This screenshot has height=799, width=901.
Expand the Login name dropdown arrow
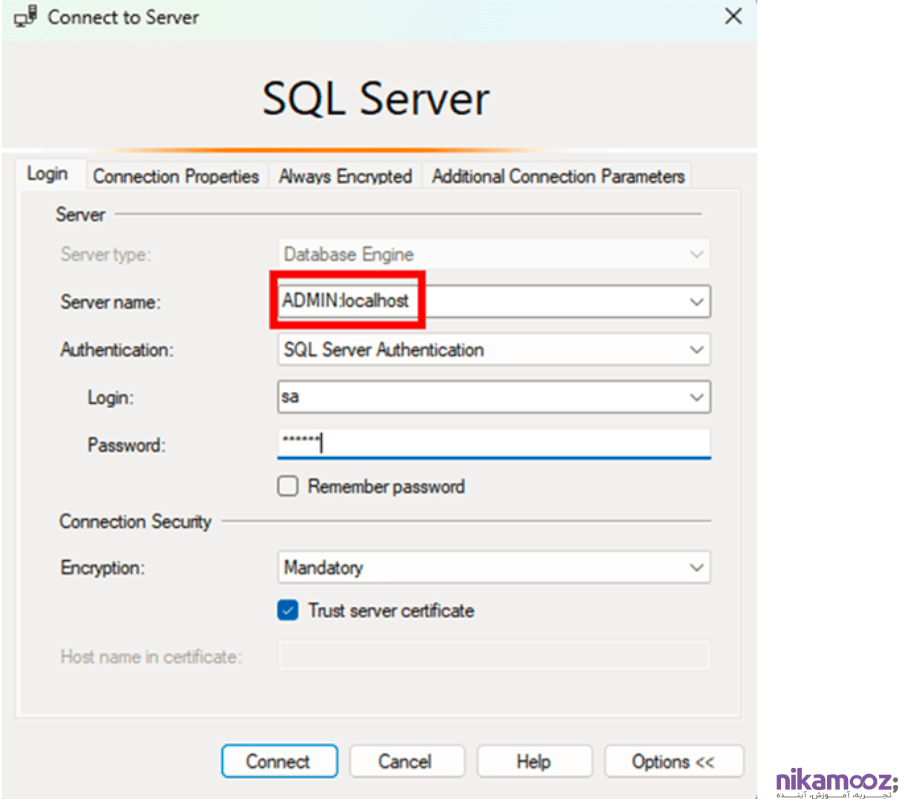[x=696, y=397]
